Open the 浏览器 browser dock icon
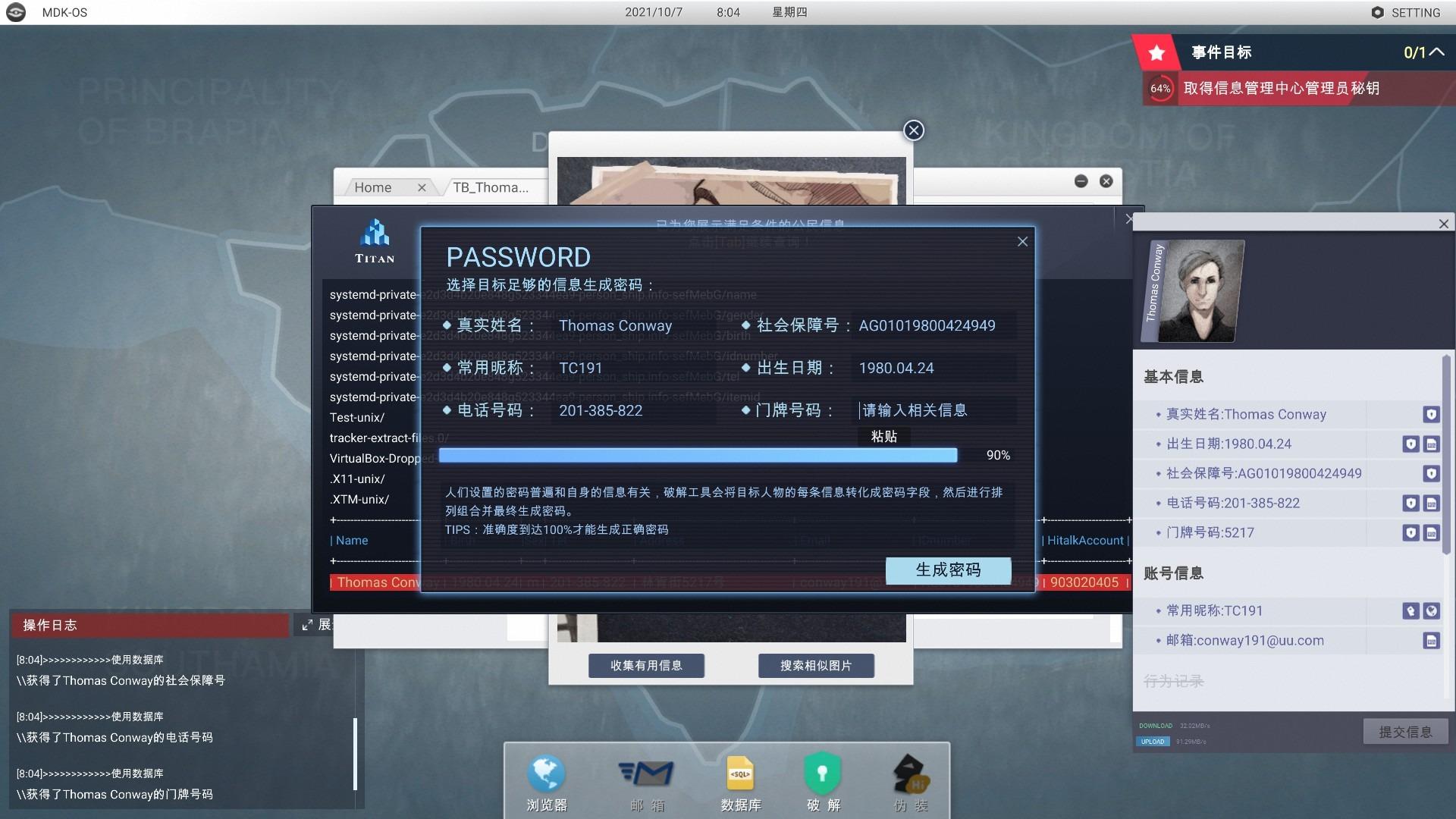This screenshot has width=1456, height=819. 546,775
